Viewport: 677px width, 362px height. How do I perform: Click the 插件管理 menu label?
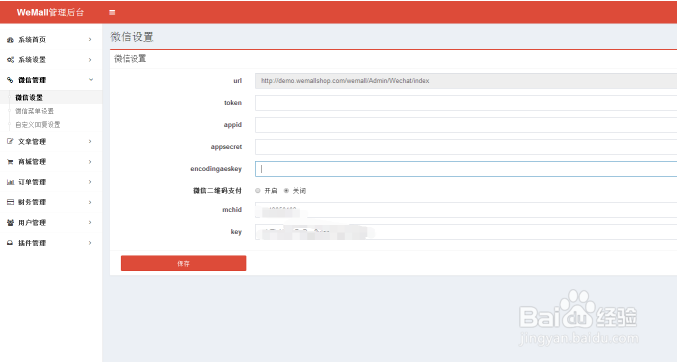pos(32,243)
